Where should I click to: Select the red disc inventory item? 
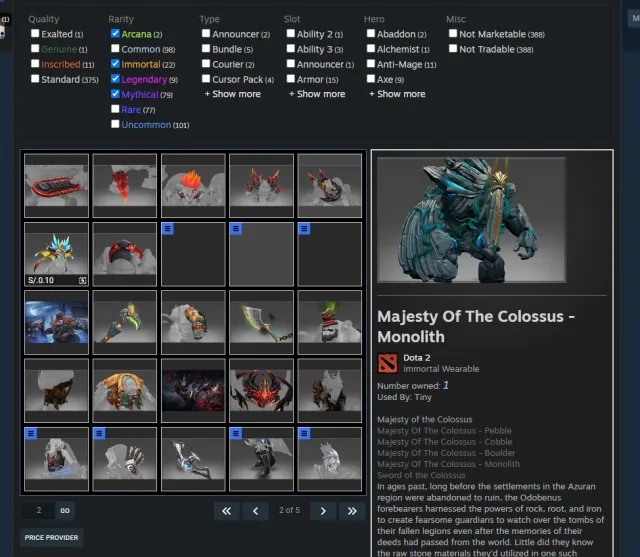(x=56, y=186)
